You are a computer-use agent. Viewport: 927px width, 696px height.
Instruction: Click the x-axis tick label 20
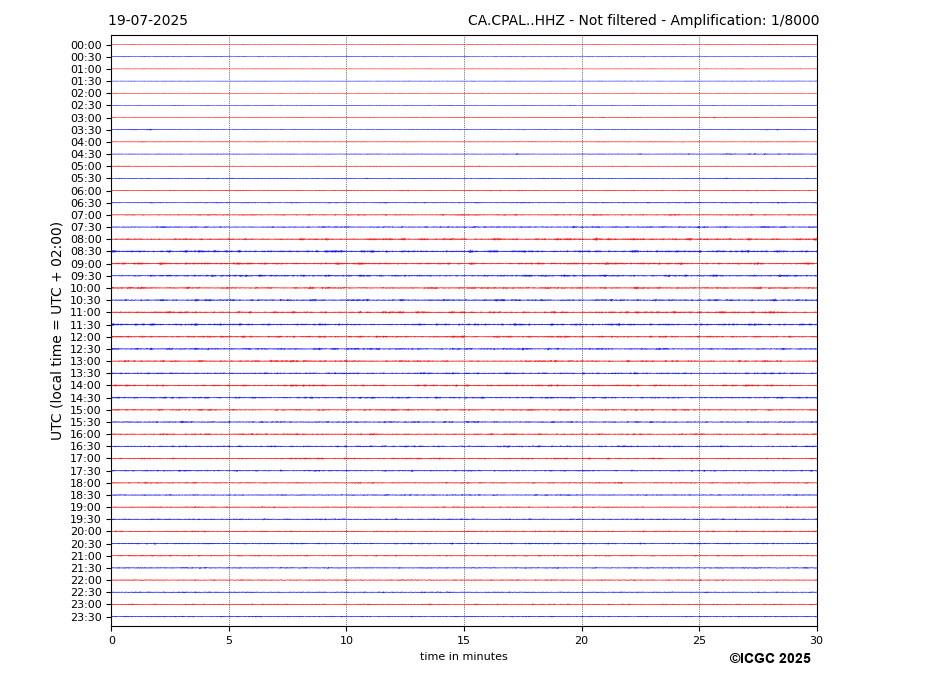582,640
